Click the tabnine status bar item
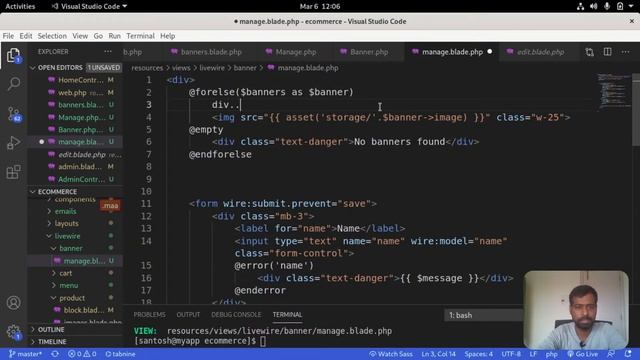 [120, 354]
